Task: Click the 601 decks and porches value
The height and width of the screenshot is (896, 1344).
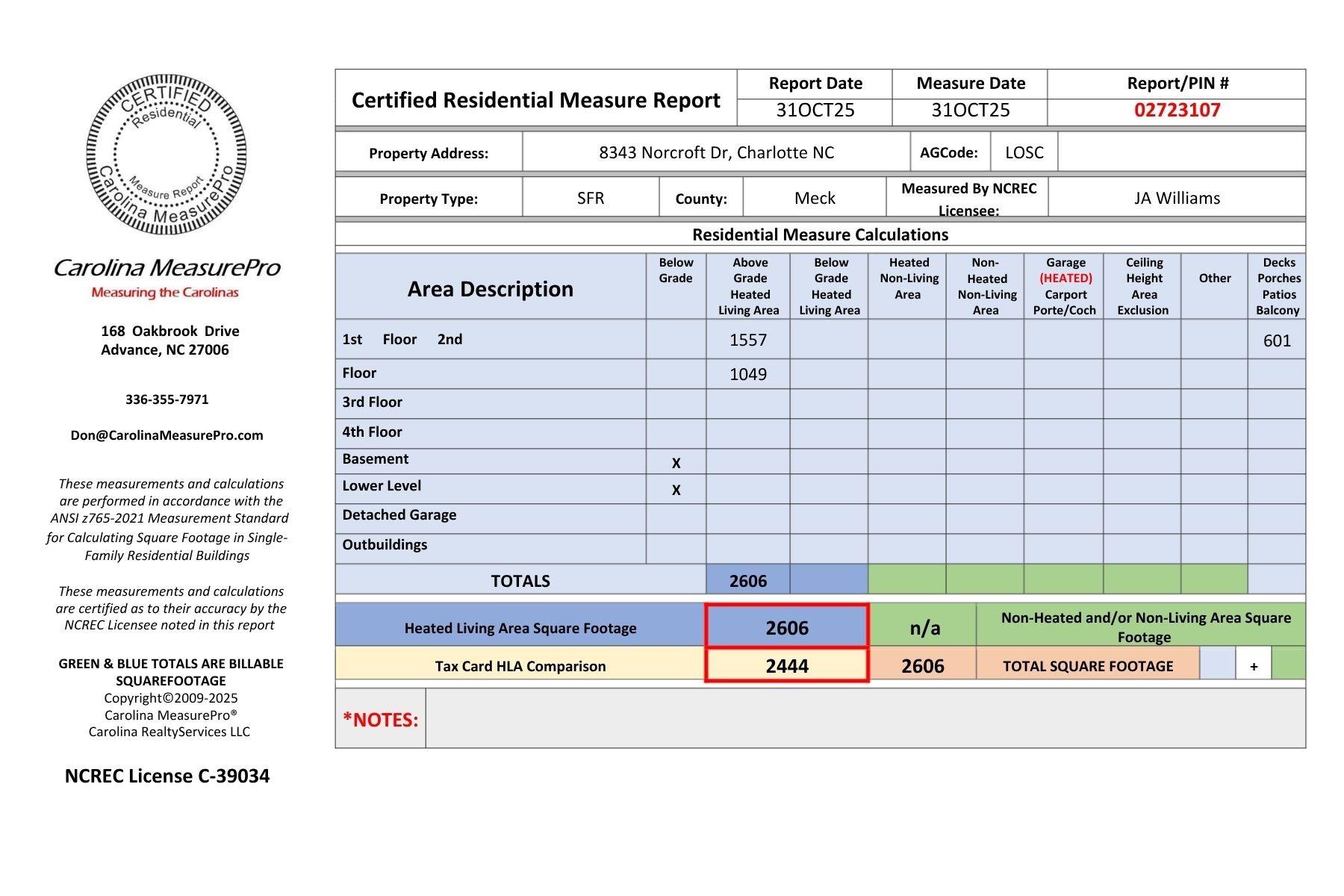Action: [1276, 341]
